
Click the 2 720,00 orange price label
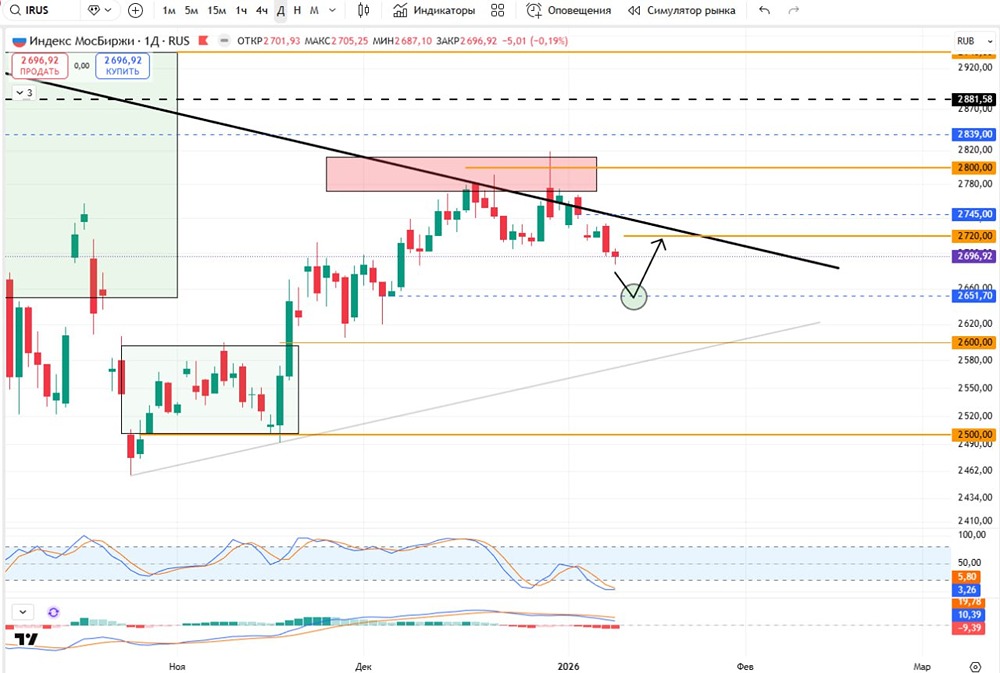974,236
